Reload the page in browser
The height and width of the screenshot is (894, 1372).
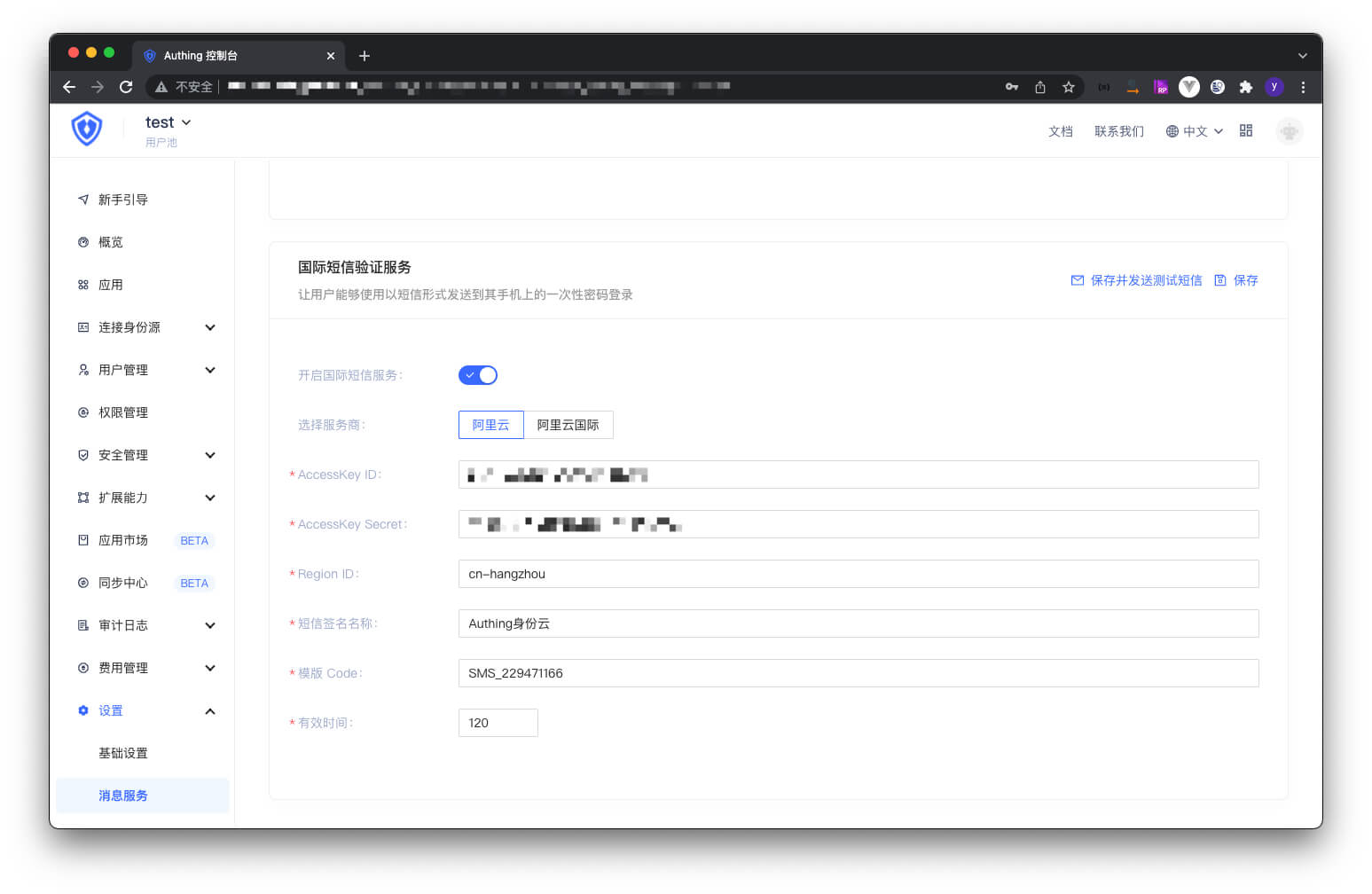pos(126,87)
